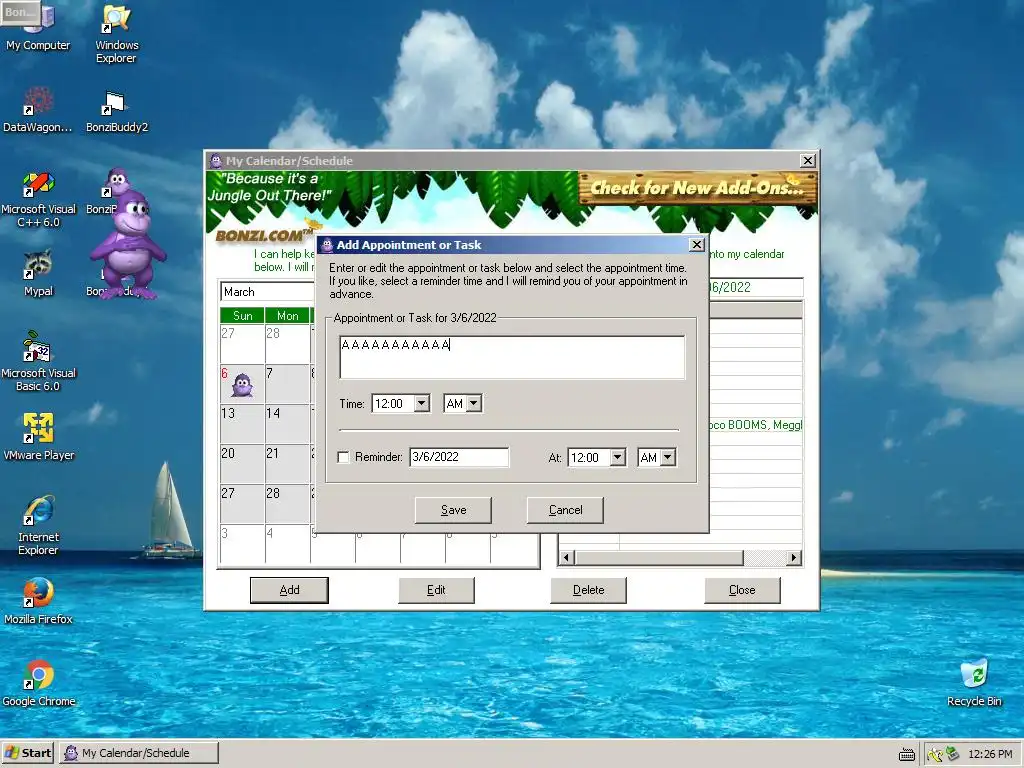Open Microsoft Visual C++ 6.0 icon
The height and width of the screenshot is (768, 1024).
[x=39, y=199]
